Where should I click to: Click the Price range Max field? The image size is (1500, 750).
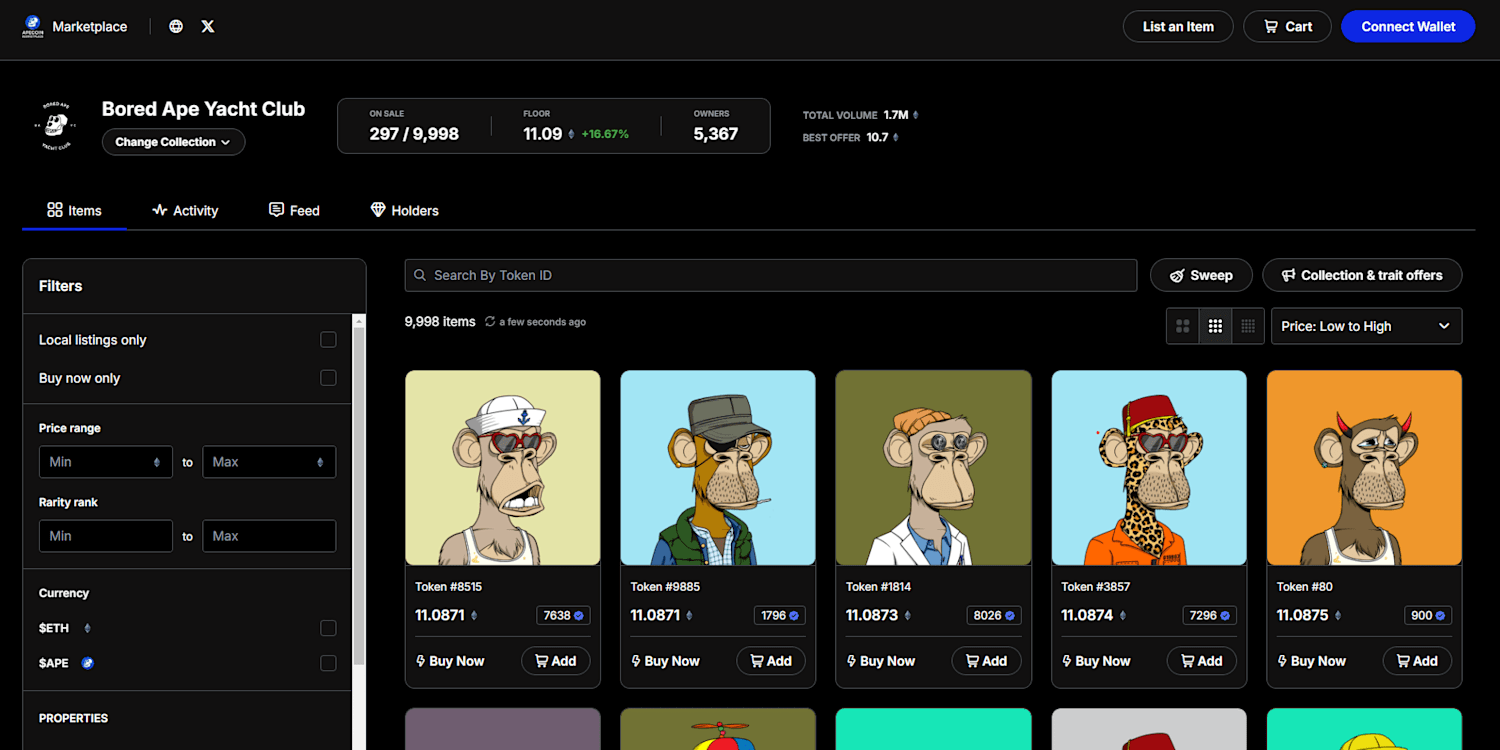(269, 462)
